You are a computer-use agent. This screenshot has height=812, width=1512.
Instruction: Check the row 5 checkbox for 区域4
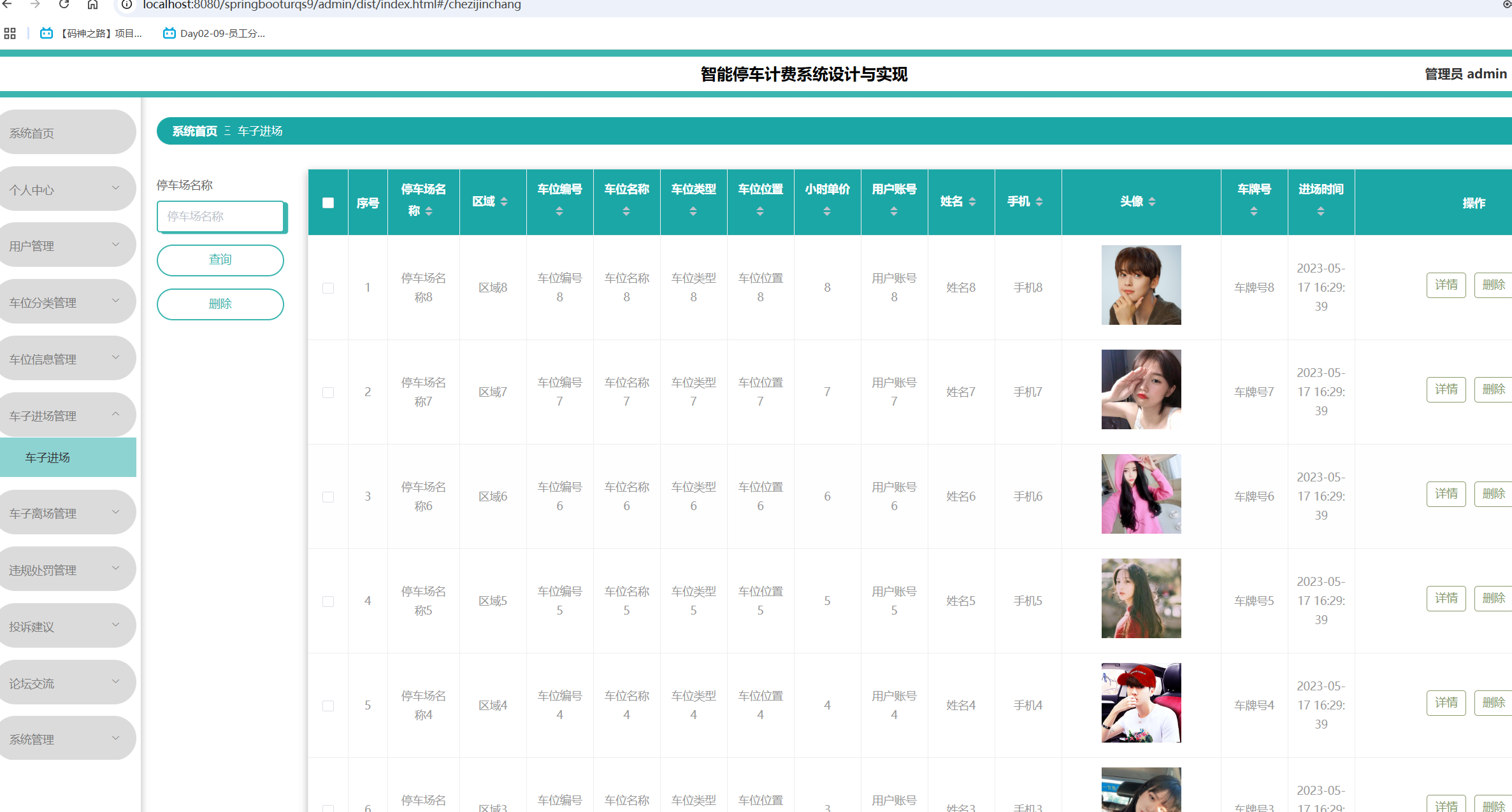click(328, 706)
